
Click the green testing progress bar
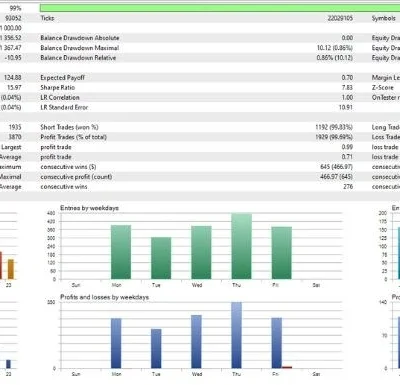pos(220,8)
